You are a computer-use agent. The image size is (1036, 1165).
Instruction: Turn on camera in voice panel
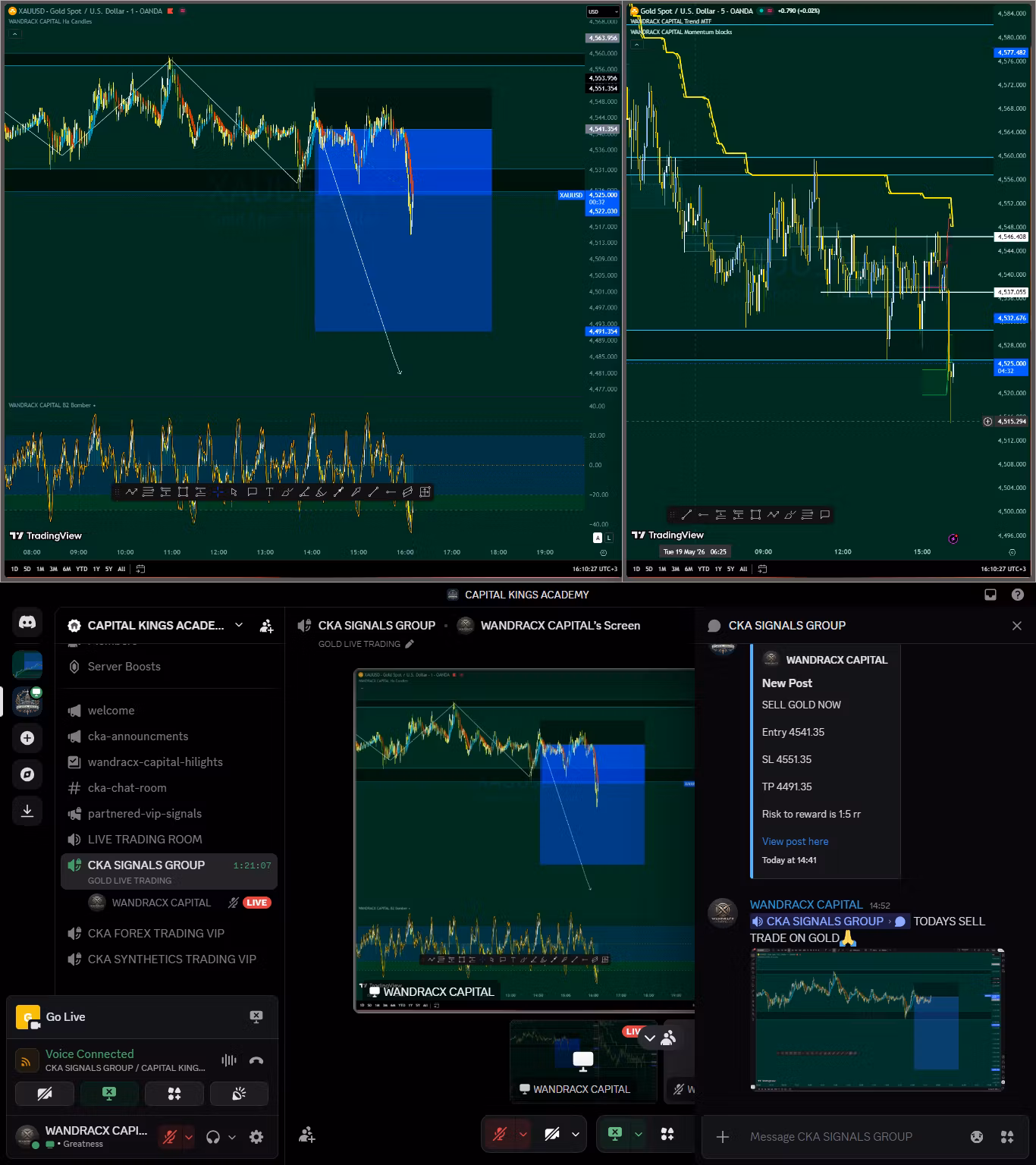point(45,1094)
